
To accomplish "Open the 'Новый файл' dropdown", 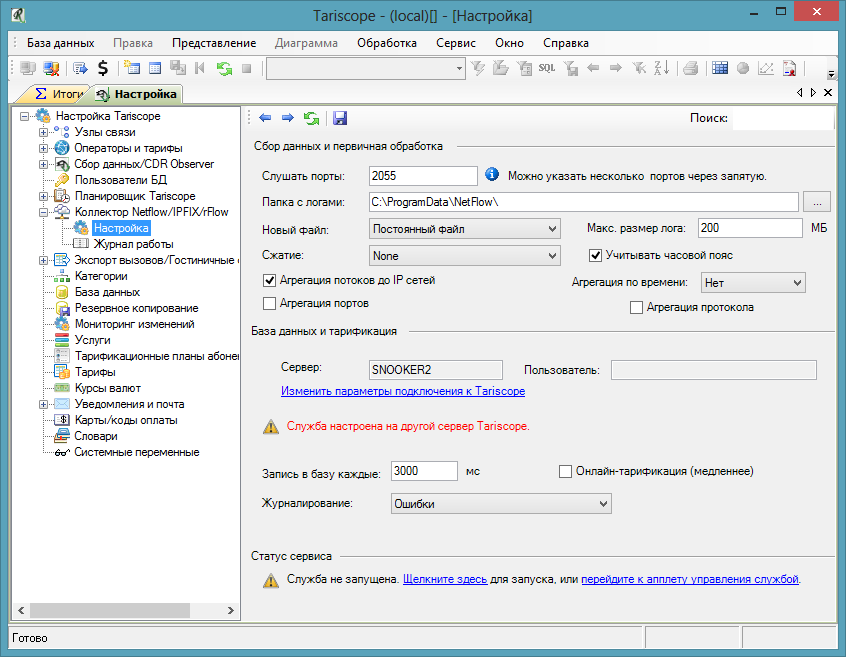I will [465, 229].
